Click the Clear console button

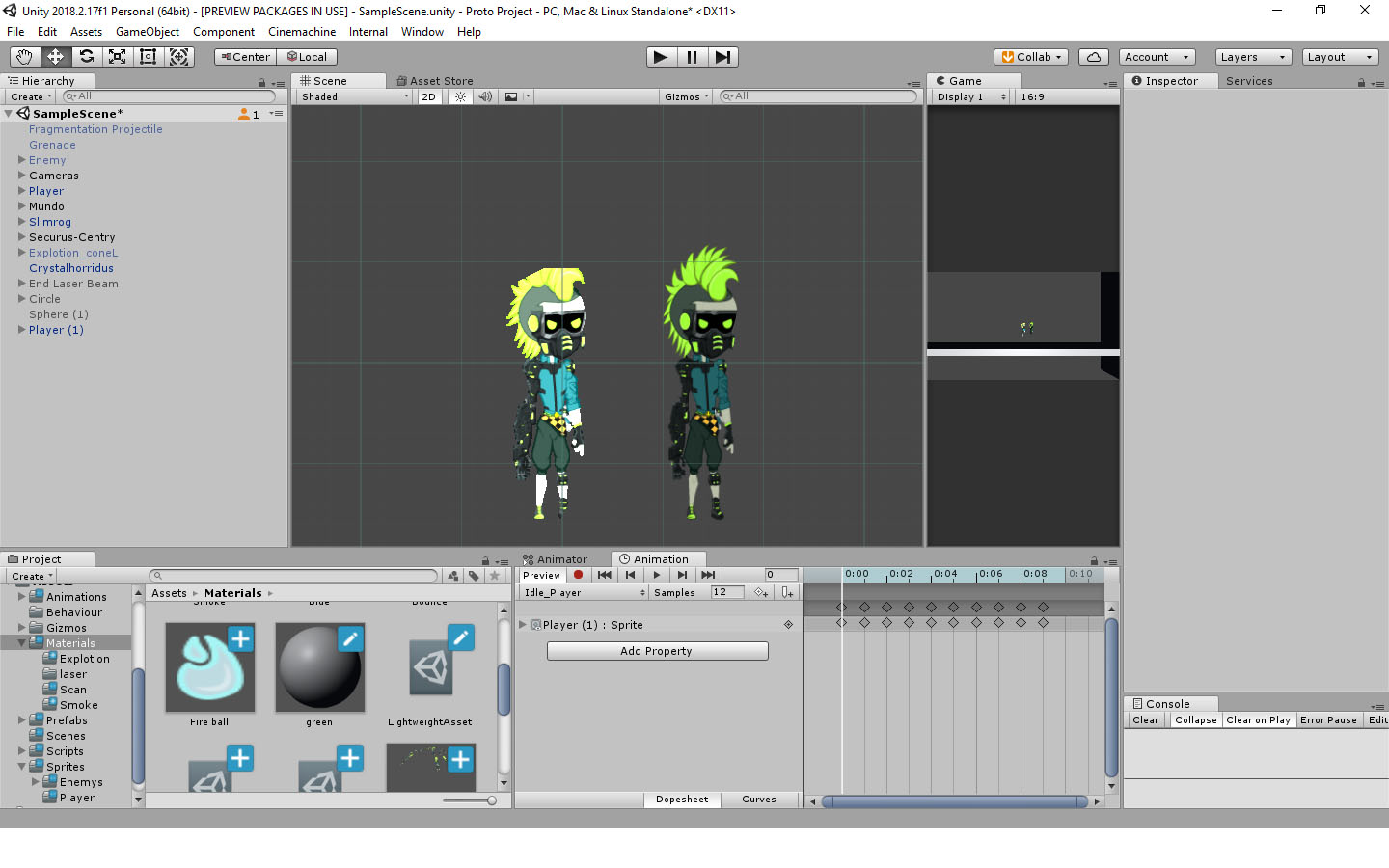click(x=1146, y=719)
